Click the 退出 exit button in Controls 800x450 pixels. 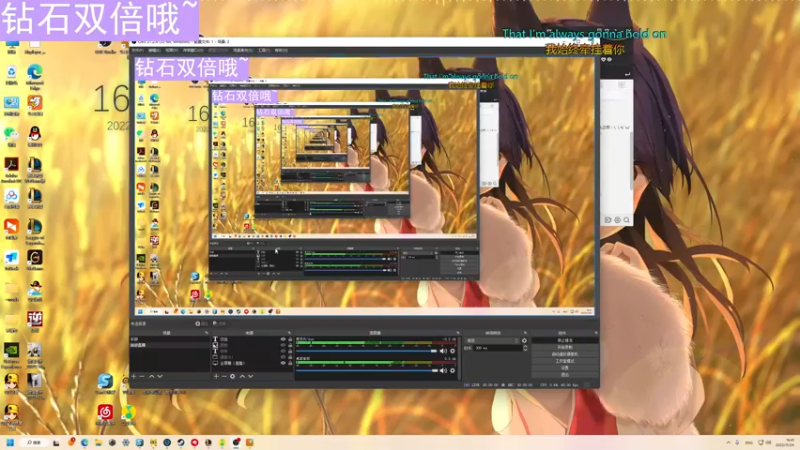(565, 374)
